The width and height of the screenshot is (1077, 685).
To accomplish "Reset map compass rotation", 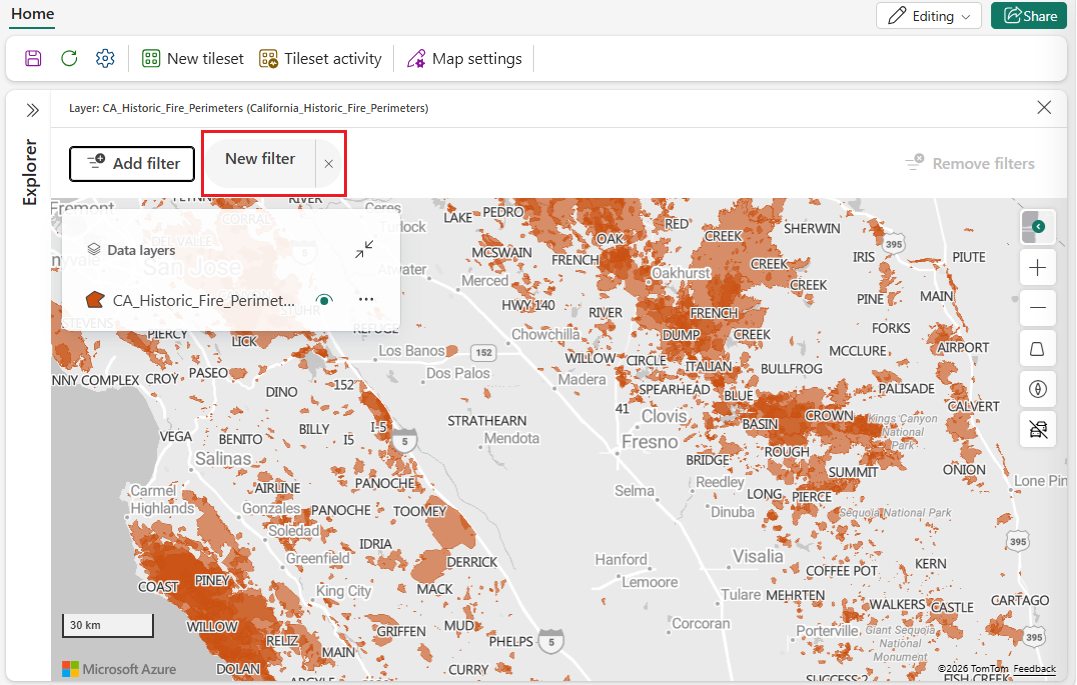I will pos(1037,389).
